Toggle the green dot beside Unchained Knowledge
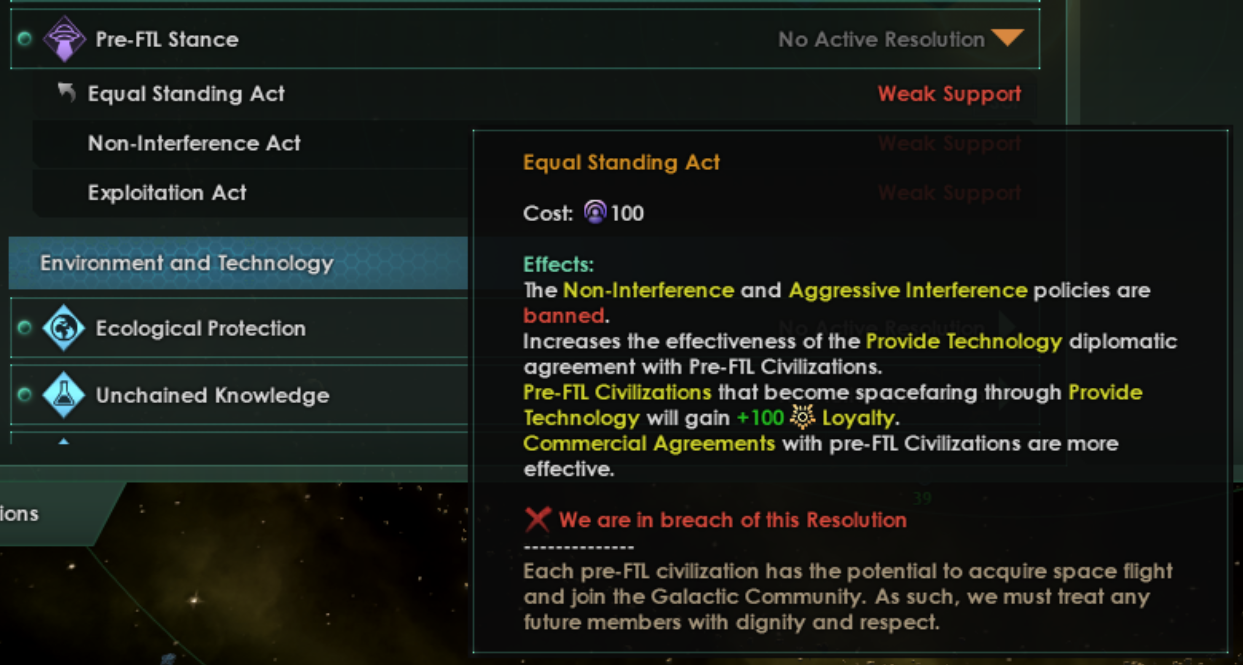The image size is (1243, 665). 25,395
